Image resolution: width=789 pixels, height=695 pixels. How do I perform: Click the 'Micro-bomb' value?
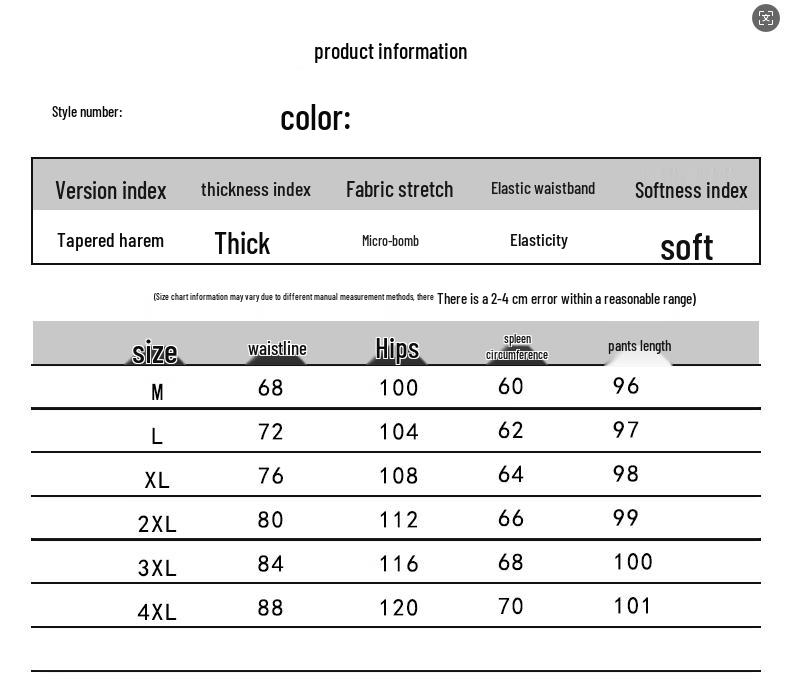pos(390,241)
